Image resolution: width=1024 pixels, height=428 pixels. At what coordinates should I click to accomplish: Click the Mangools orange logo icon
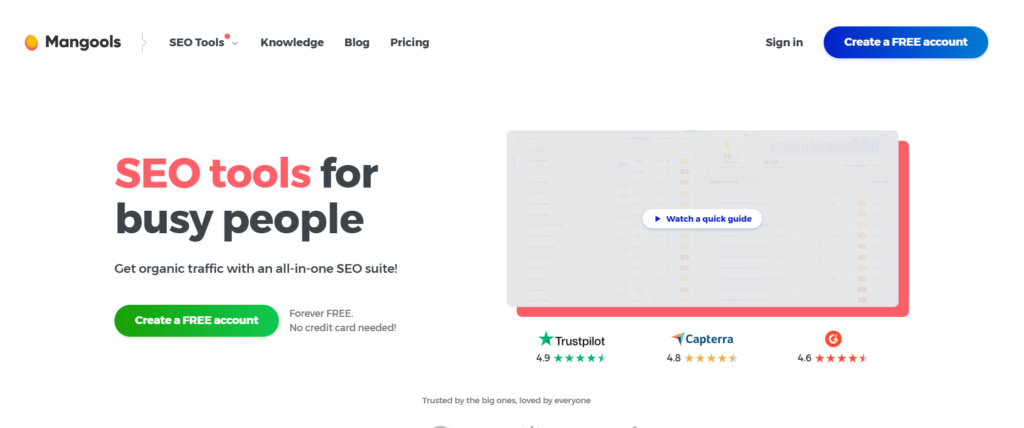coord(31,42)
